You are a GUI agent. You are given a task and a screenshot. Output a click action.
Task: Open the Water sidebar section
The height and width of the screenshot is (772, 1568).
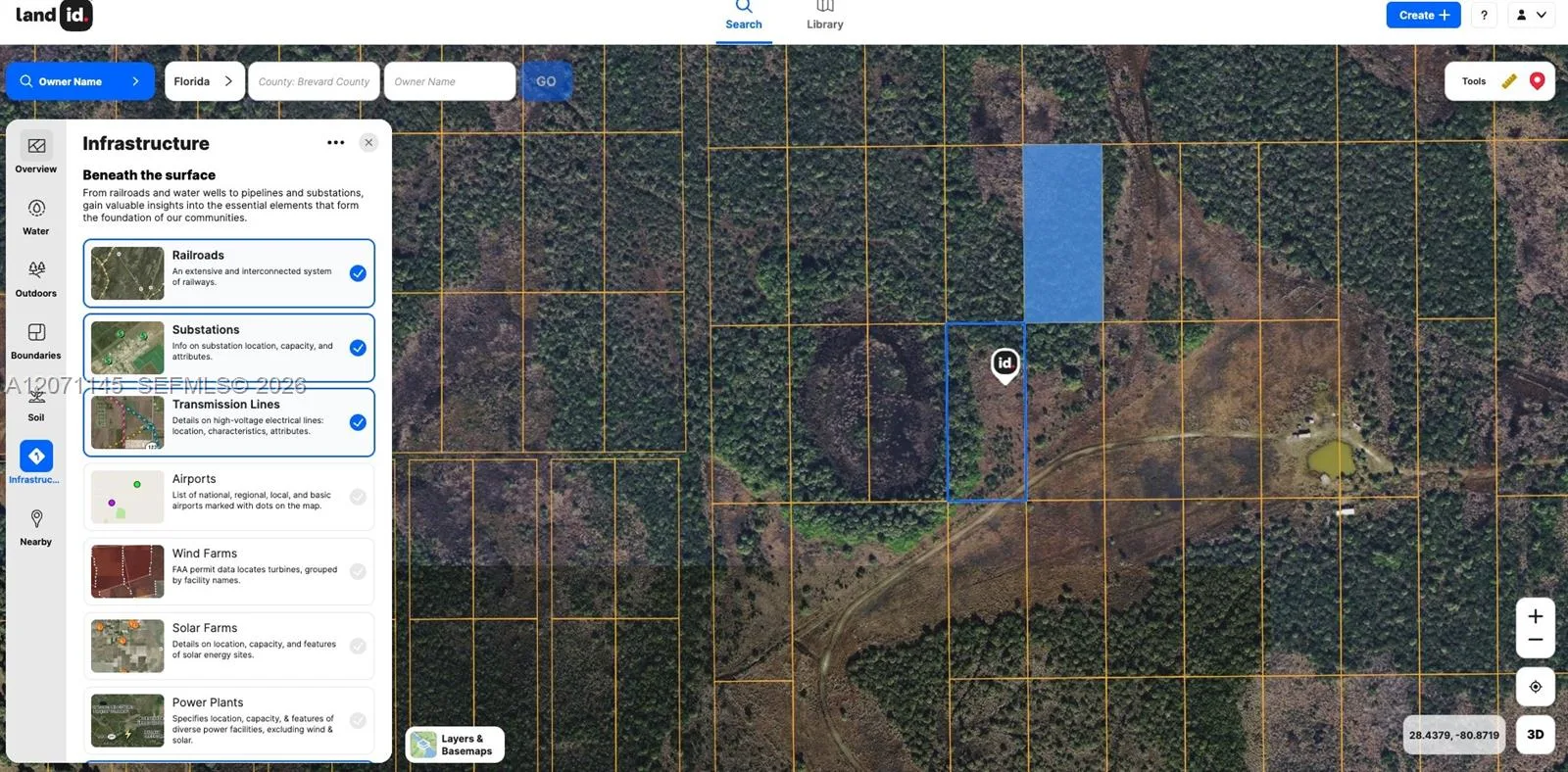pyautogui.click(x=36, y=217)
